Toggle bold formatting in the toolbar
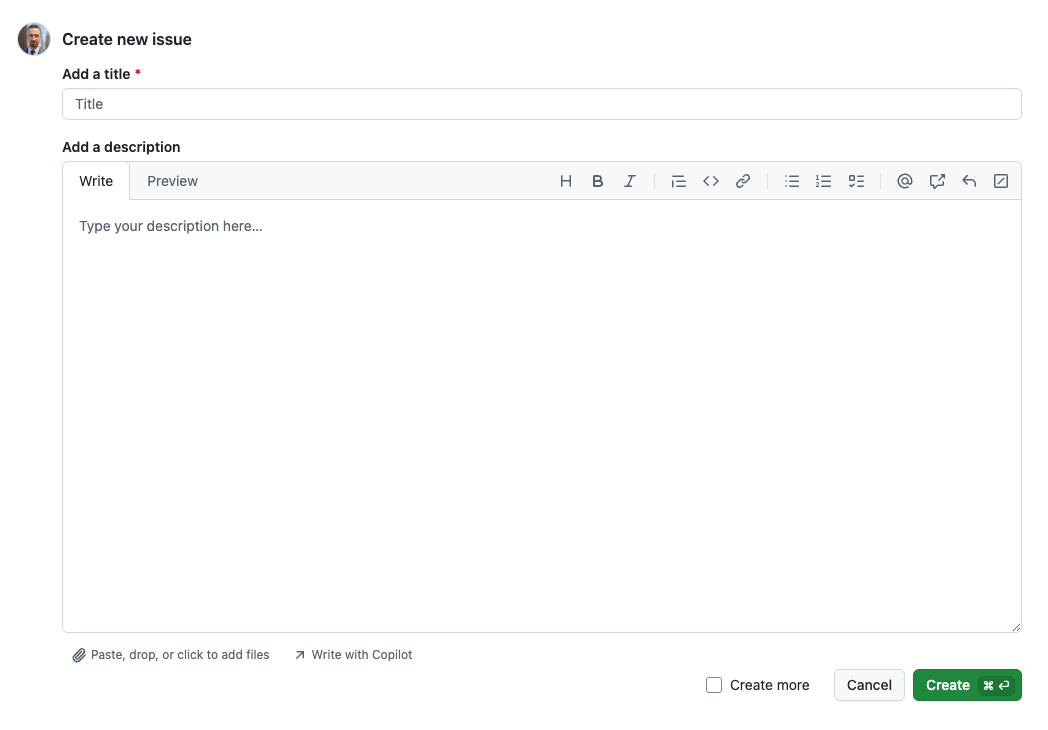Viewport: 1048px width, 730px height. click(598, 181)
